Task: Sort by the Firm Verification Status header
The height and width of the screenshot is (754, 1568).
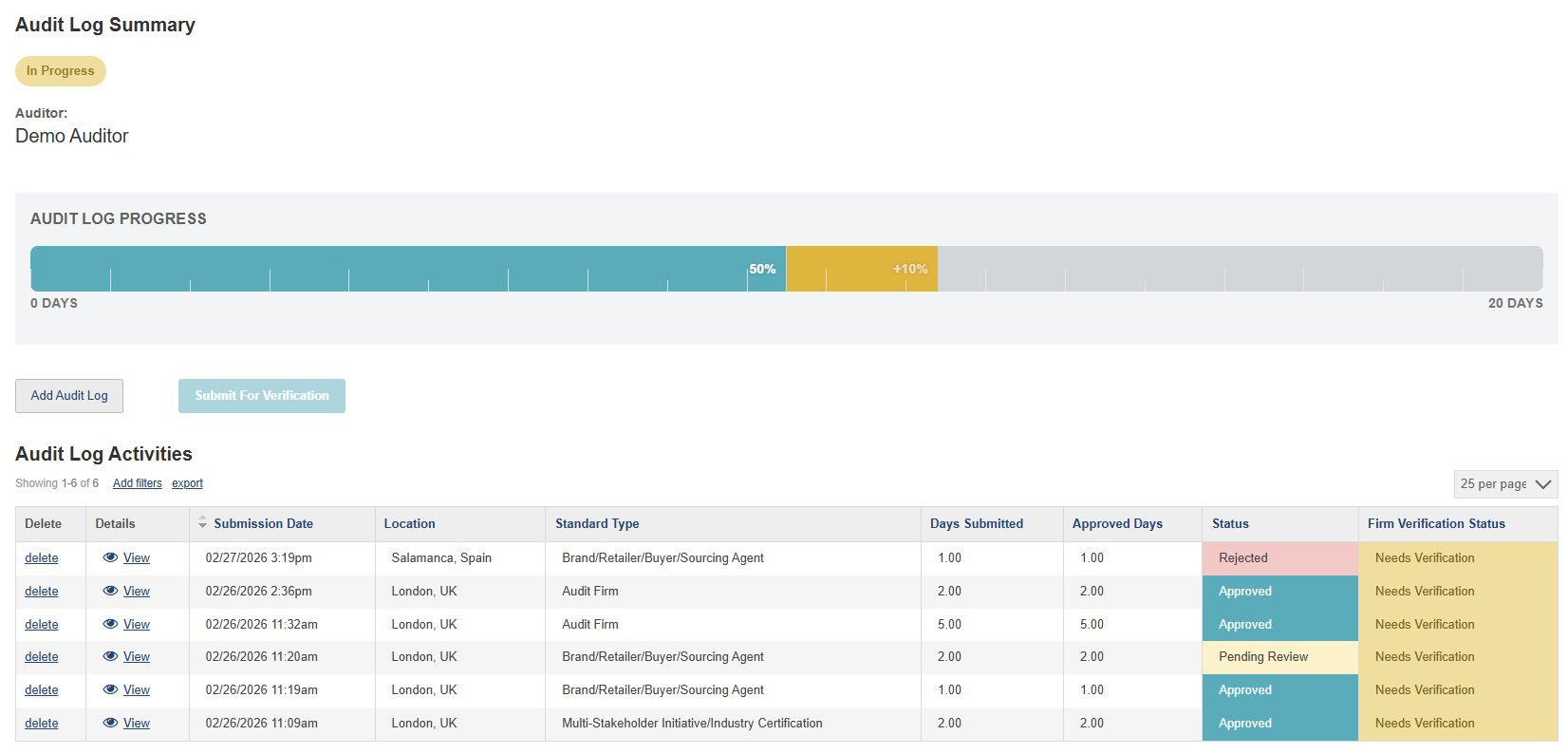Action: 1436,523
